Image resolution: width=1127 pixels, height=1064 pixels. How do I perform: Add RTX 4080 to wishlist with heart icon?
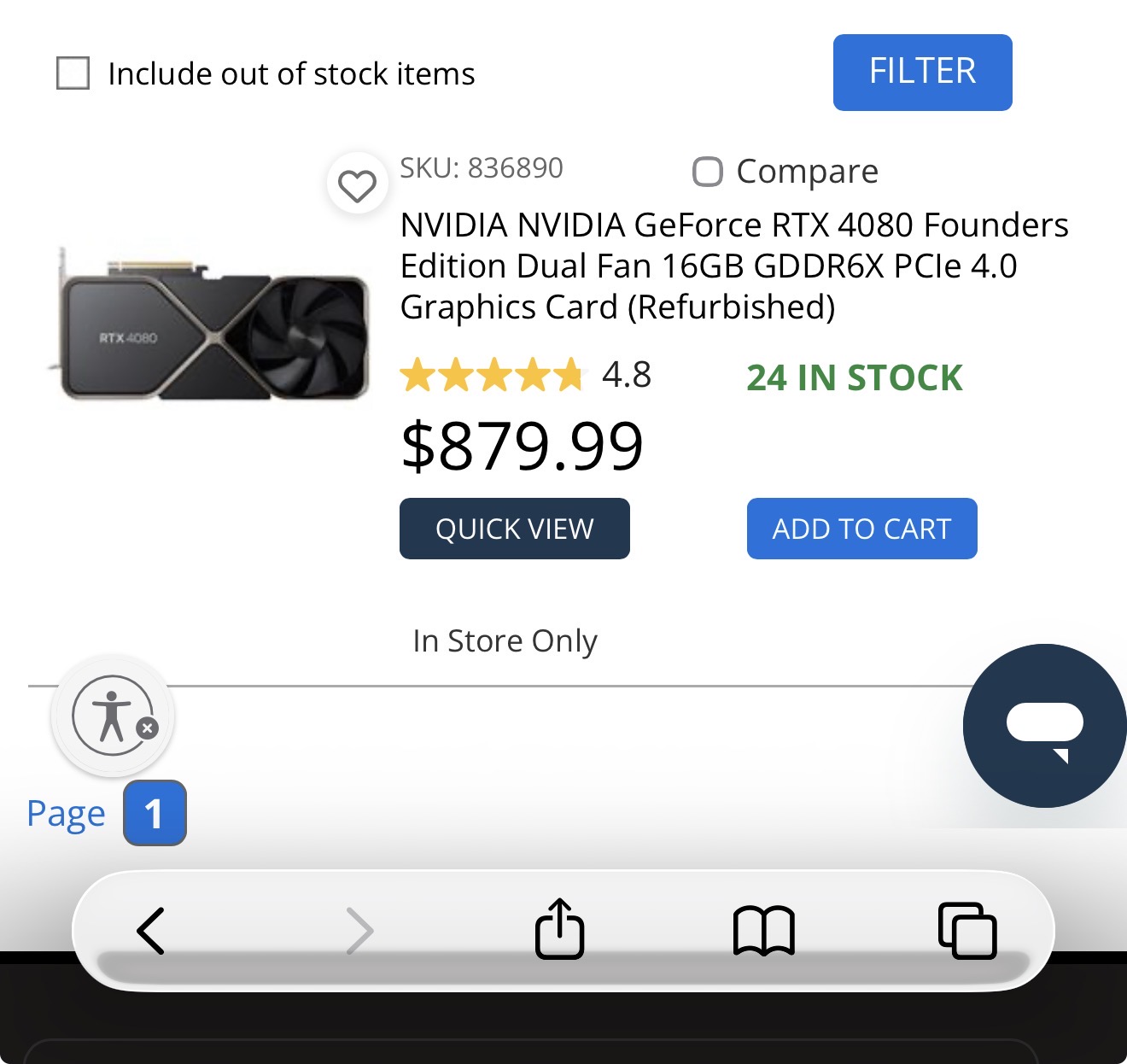tap(357, 184)
